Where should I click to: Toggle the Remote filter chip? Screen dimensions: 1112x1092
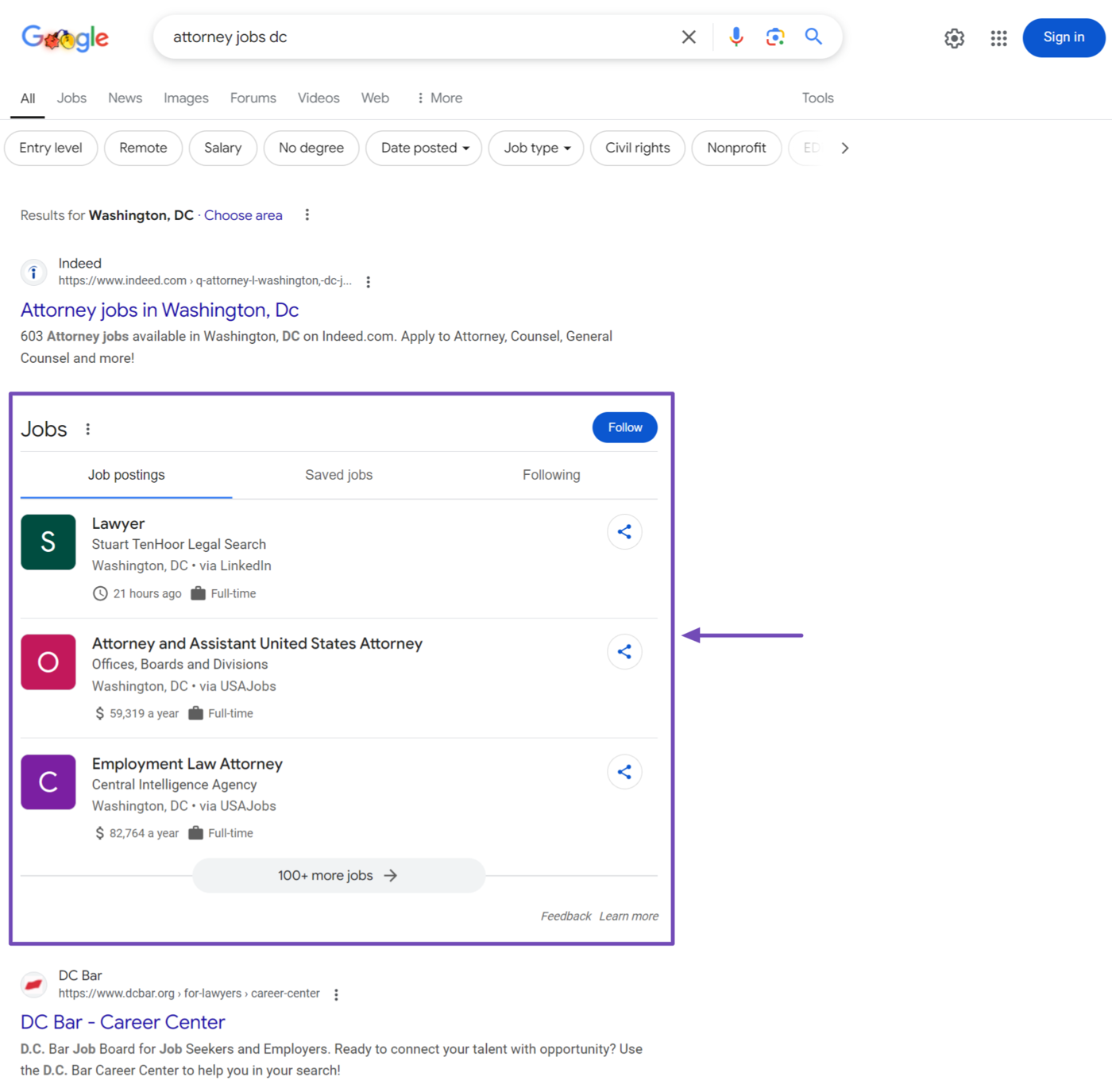143,149
